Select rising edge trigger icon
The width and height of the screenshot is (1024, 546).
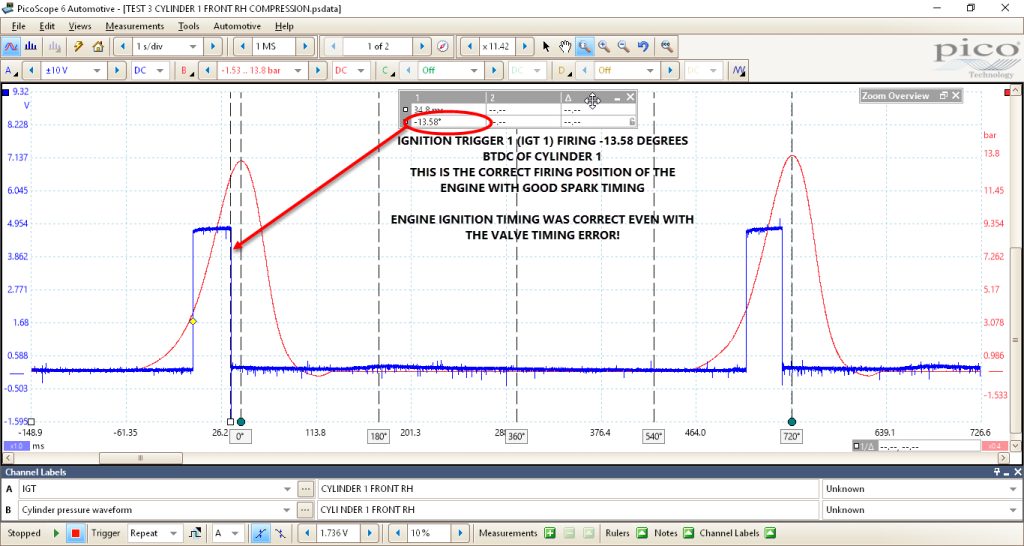[260, 533]
